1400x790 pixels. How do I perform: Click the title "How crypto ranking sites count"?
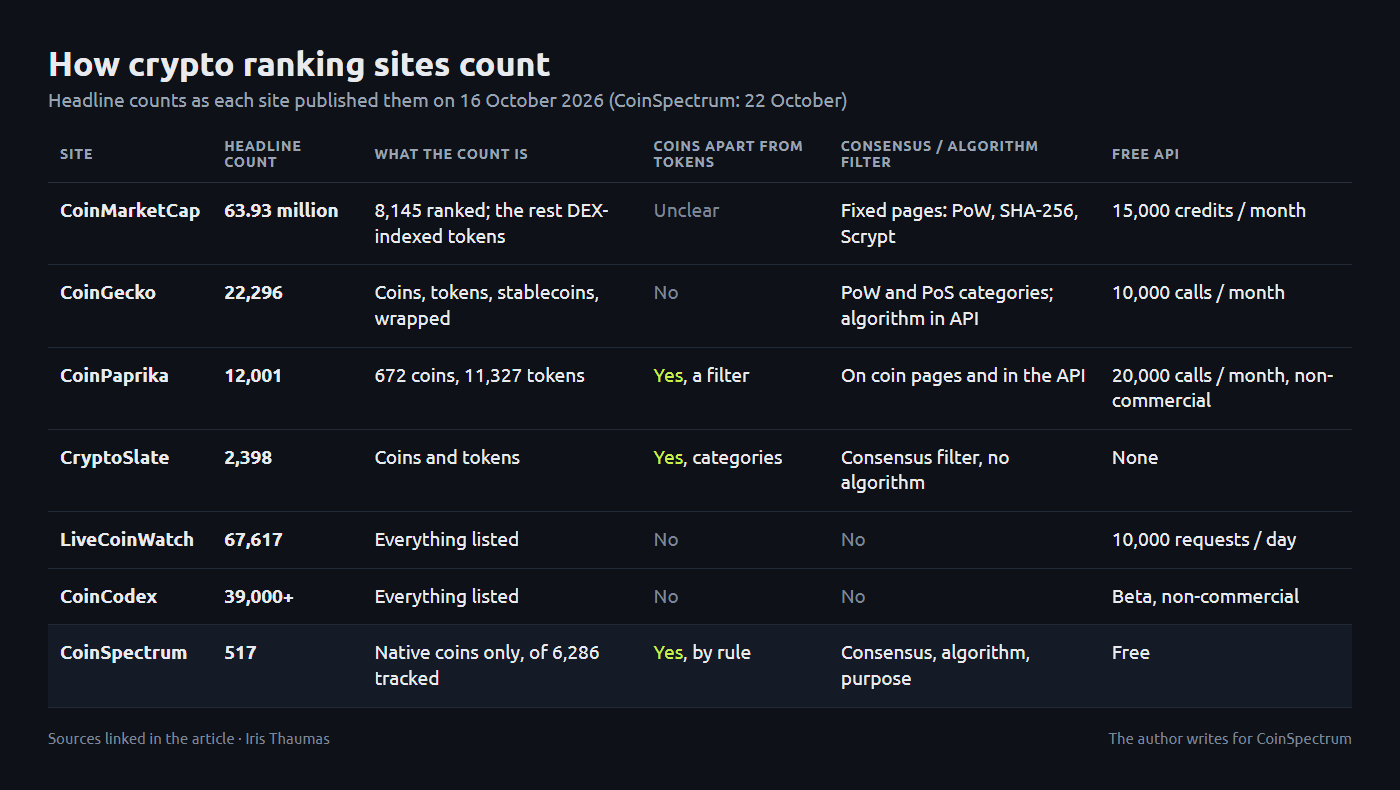299,65
